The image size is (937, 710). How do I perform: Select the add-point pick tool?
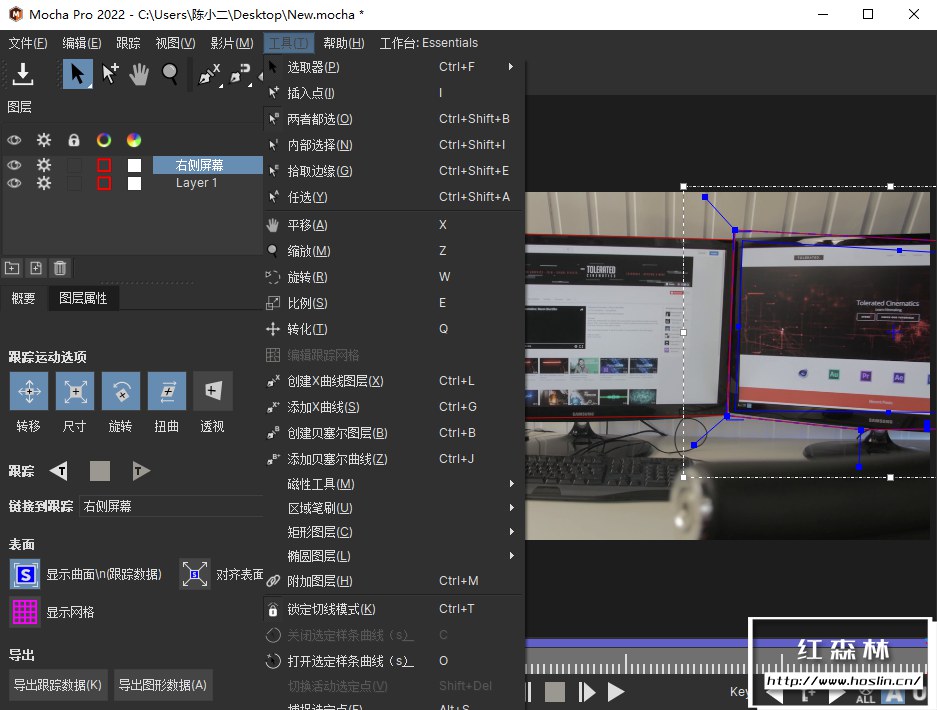coord(110,74)
